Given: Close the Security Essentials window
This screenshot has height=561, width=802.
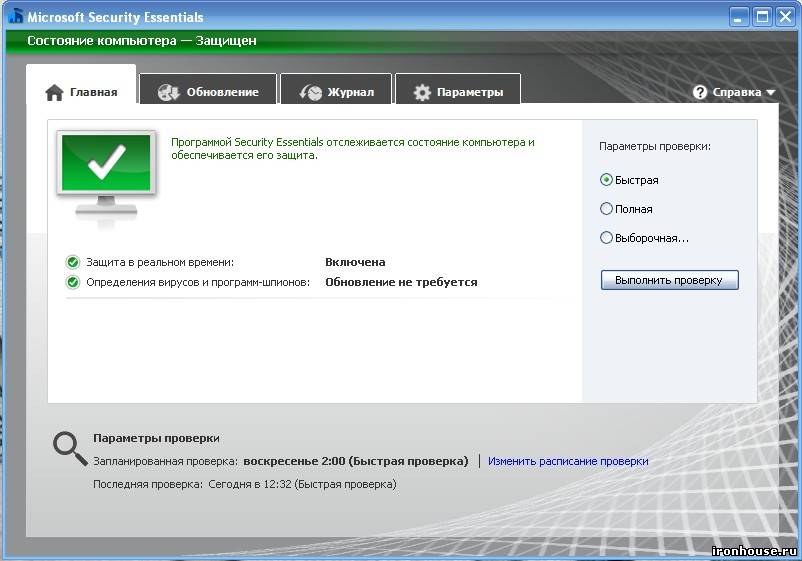Looking at the screenshot, I should pyautogui.click(x=785, y=17).
